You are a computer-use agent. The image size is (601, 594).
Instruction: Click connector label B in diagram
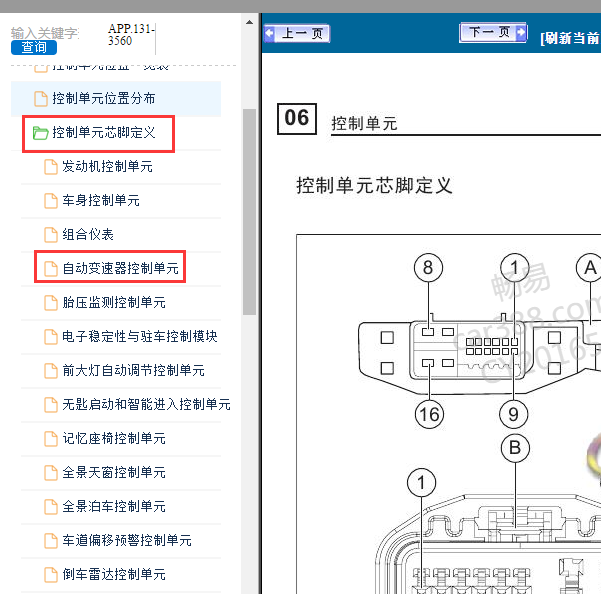(x=515, y=448)
